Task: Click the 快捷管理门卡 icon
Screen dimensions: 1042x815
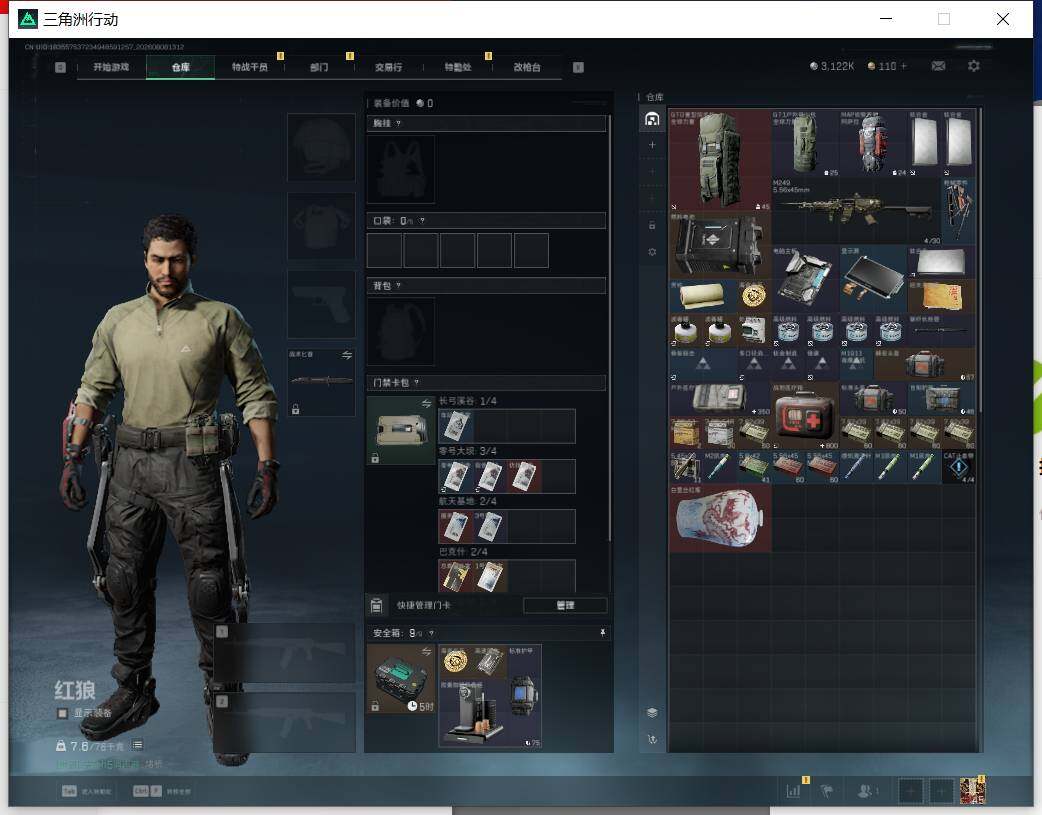Action: point(376,605)
